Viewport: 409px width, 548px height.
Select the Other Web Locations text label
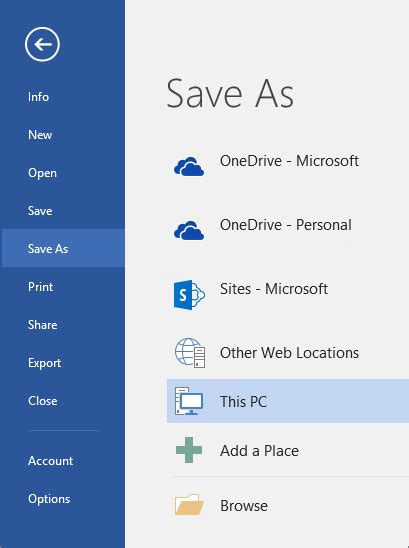click(x=289, y=353)
